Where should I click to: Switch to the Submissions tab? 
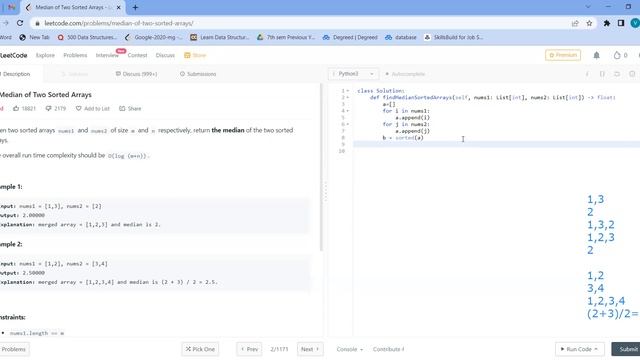pos(198,74)
